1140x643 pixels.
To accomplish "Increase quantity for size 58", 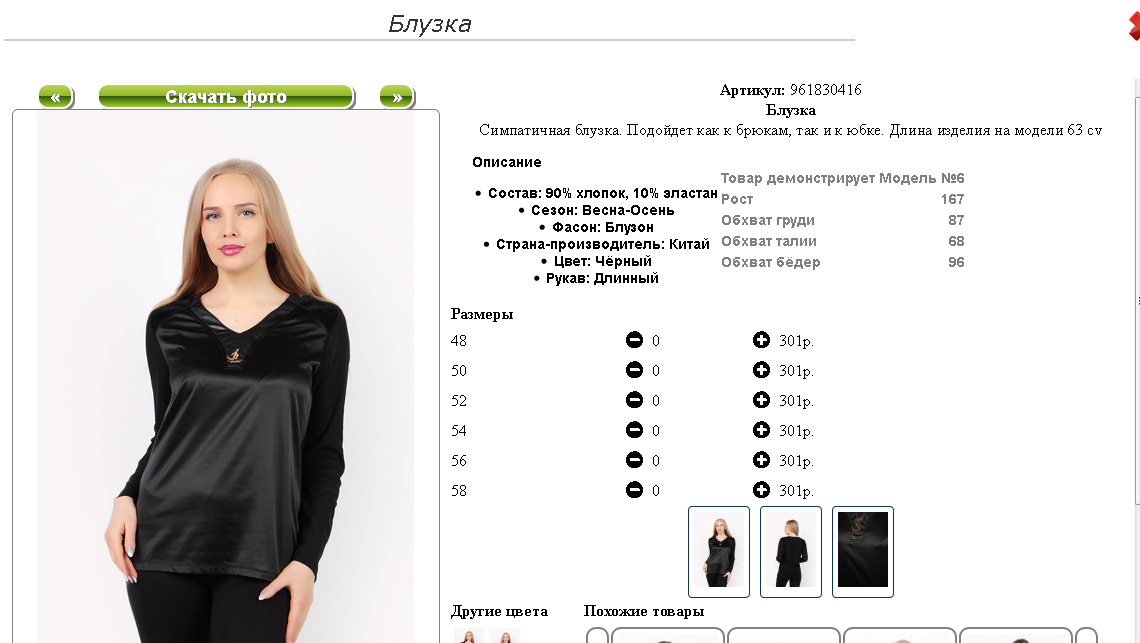I will coord(761,490).
